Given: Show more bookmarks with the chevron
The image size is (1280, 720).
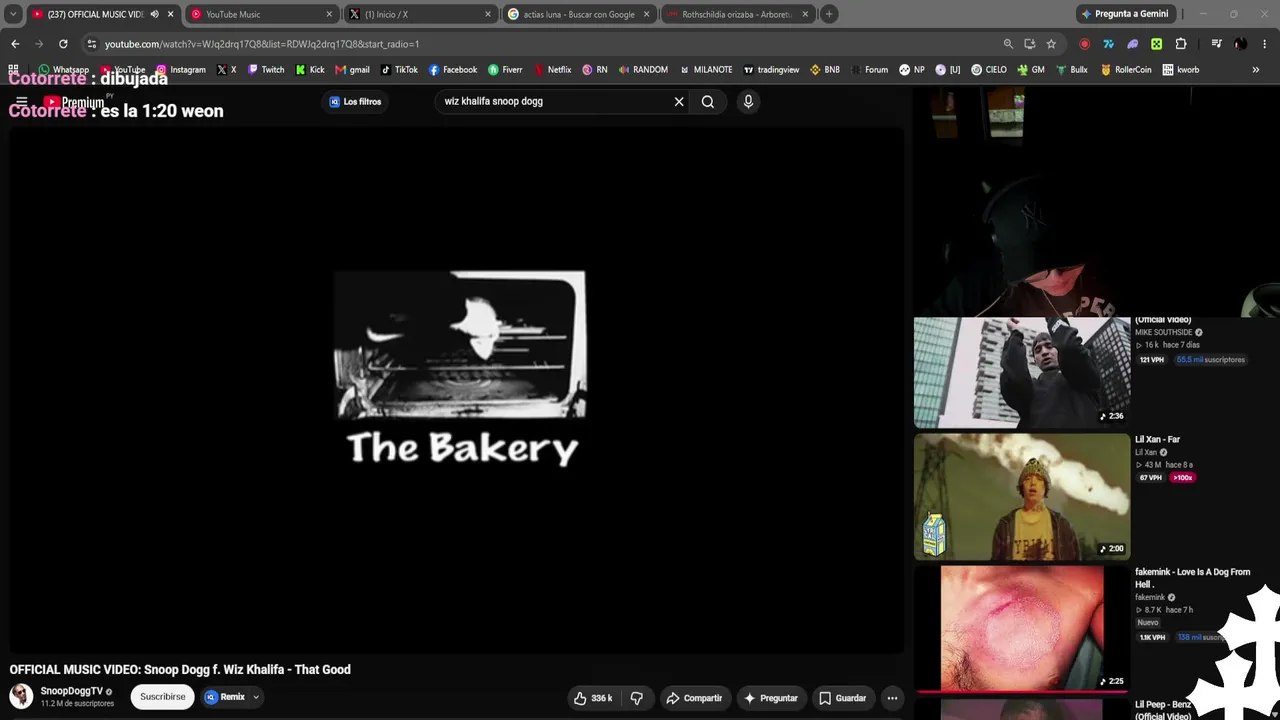Looking at the screenshot, I should coord(1256,70).
